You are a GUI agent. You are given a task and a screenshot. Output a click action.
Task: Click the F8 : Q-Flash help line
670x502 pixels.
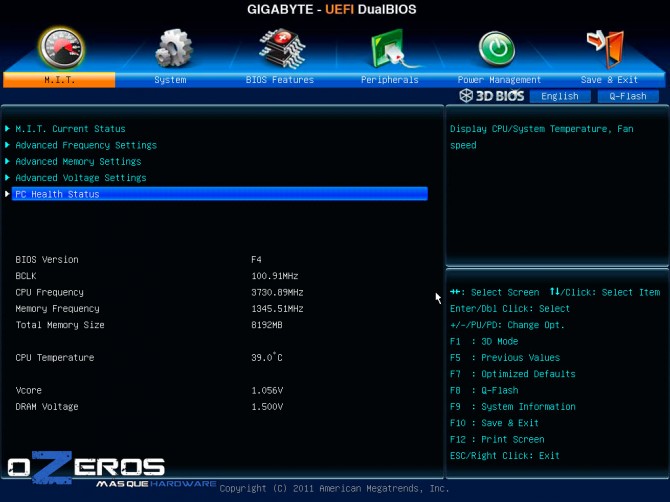pos(484,390)
